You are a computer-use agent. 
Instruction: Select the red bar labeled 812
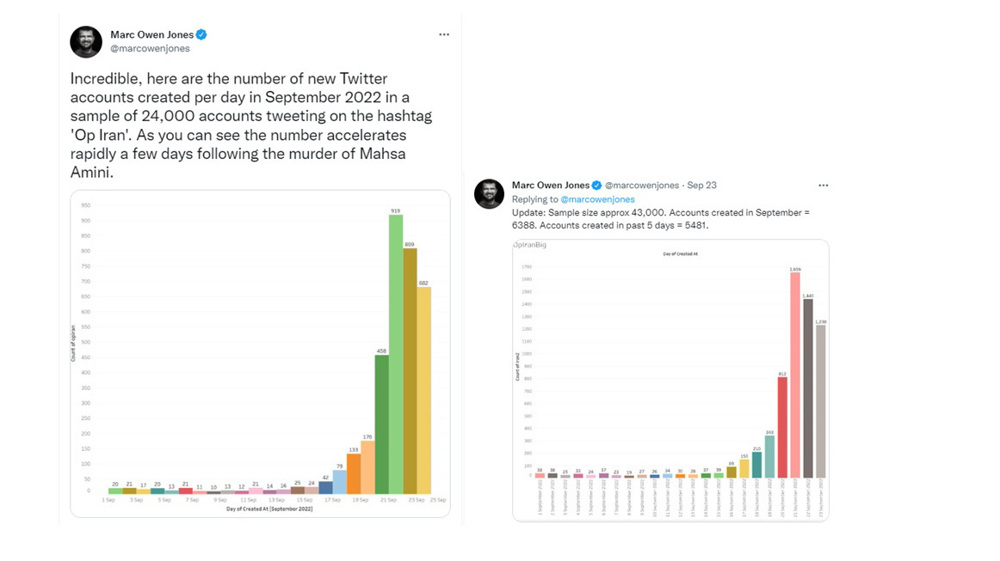[783, 428]
